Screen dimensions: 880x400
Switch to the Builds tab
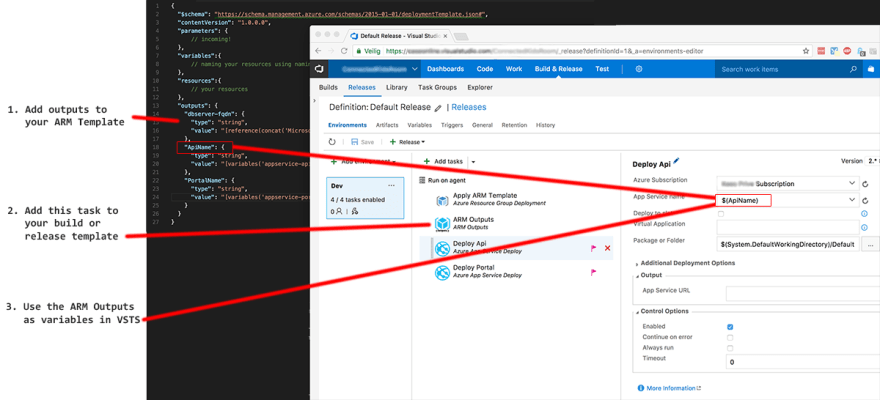[x=328, y=88]
